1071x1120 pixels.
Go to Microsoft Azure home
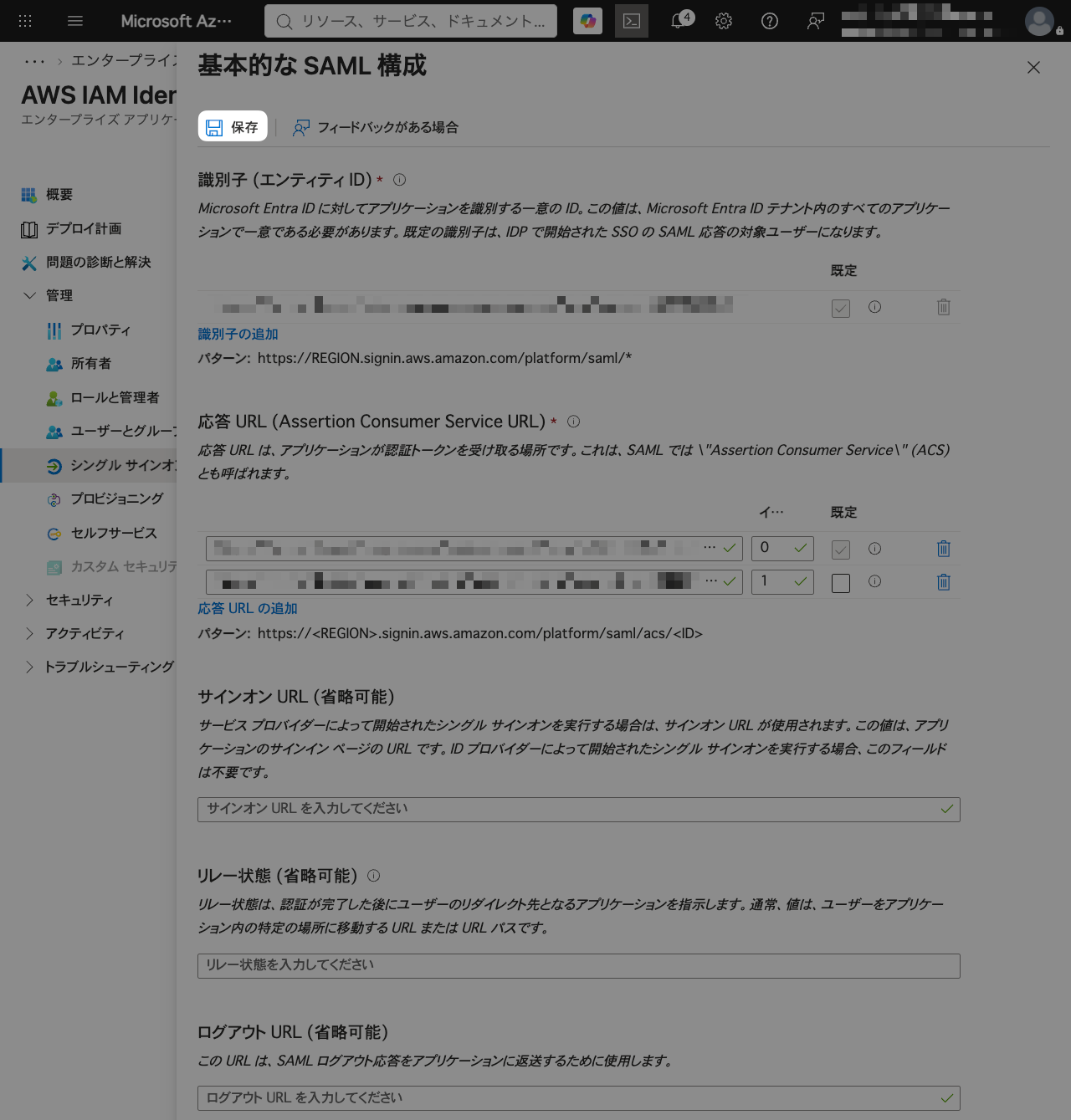pos(177,21)
